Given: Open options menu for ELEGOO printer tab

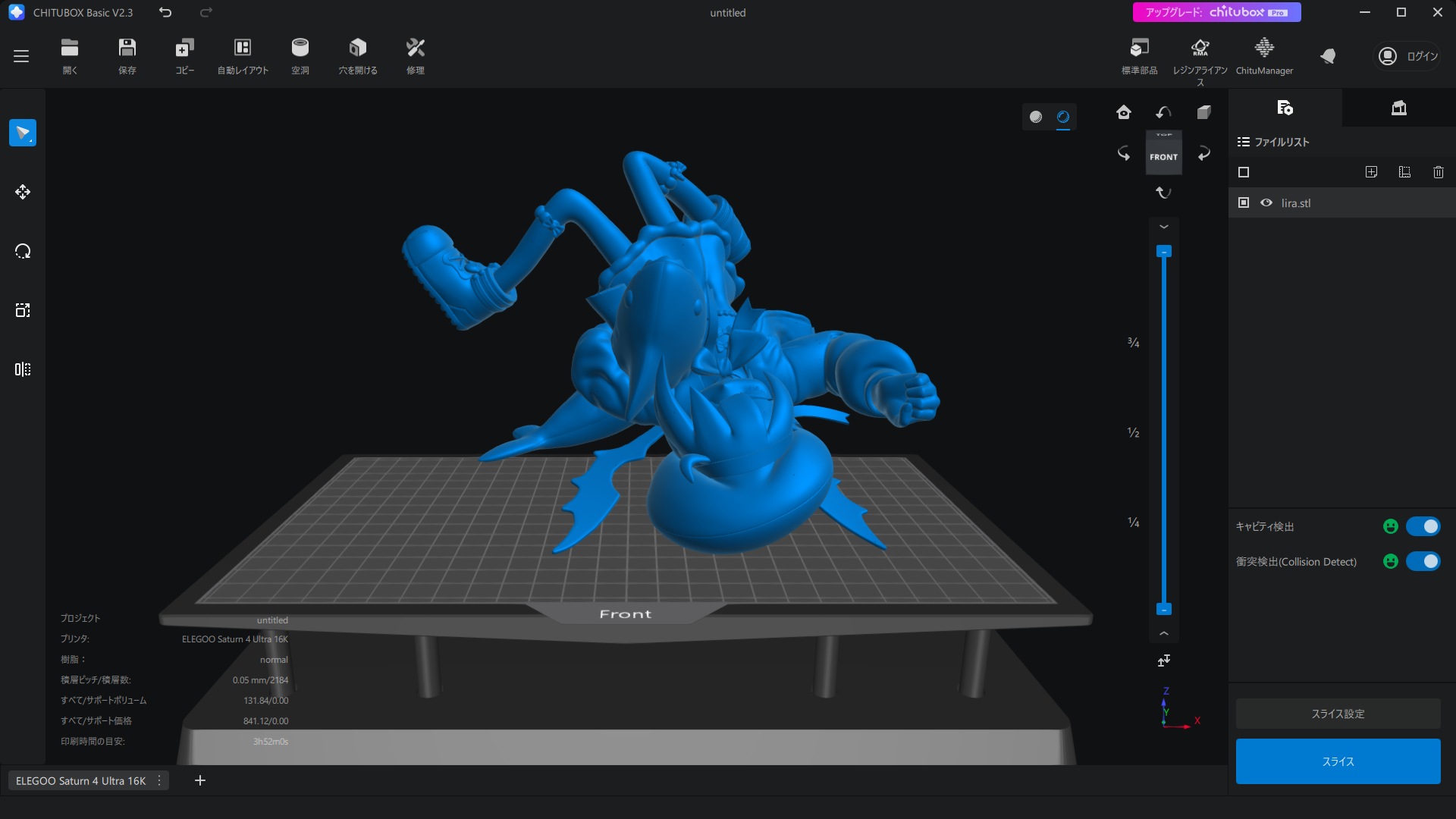Looking at the screenshot, I should point(159,780).
